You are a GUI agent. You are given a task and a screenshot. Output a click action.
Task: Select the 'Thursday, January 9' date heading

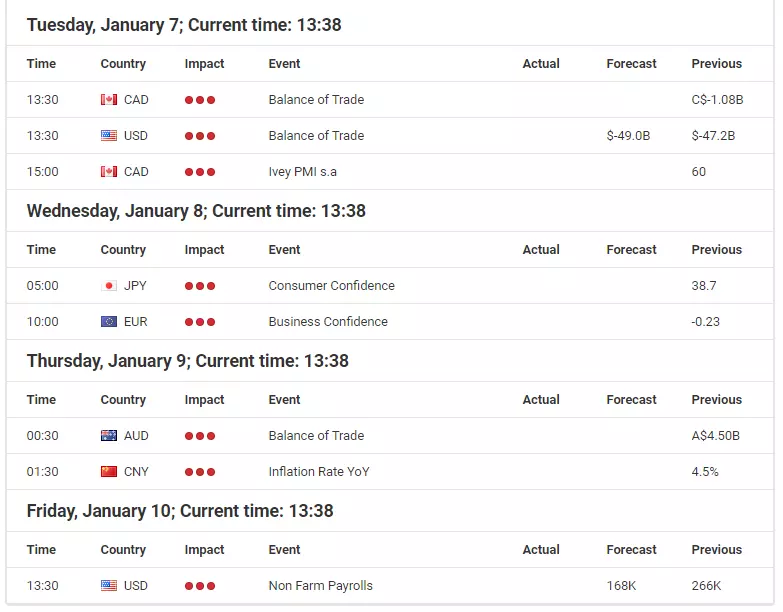pyautogui.click(x=188, y=361)
